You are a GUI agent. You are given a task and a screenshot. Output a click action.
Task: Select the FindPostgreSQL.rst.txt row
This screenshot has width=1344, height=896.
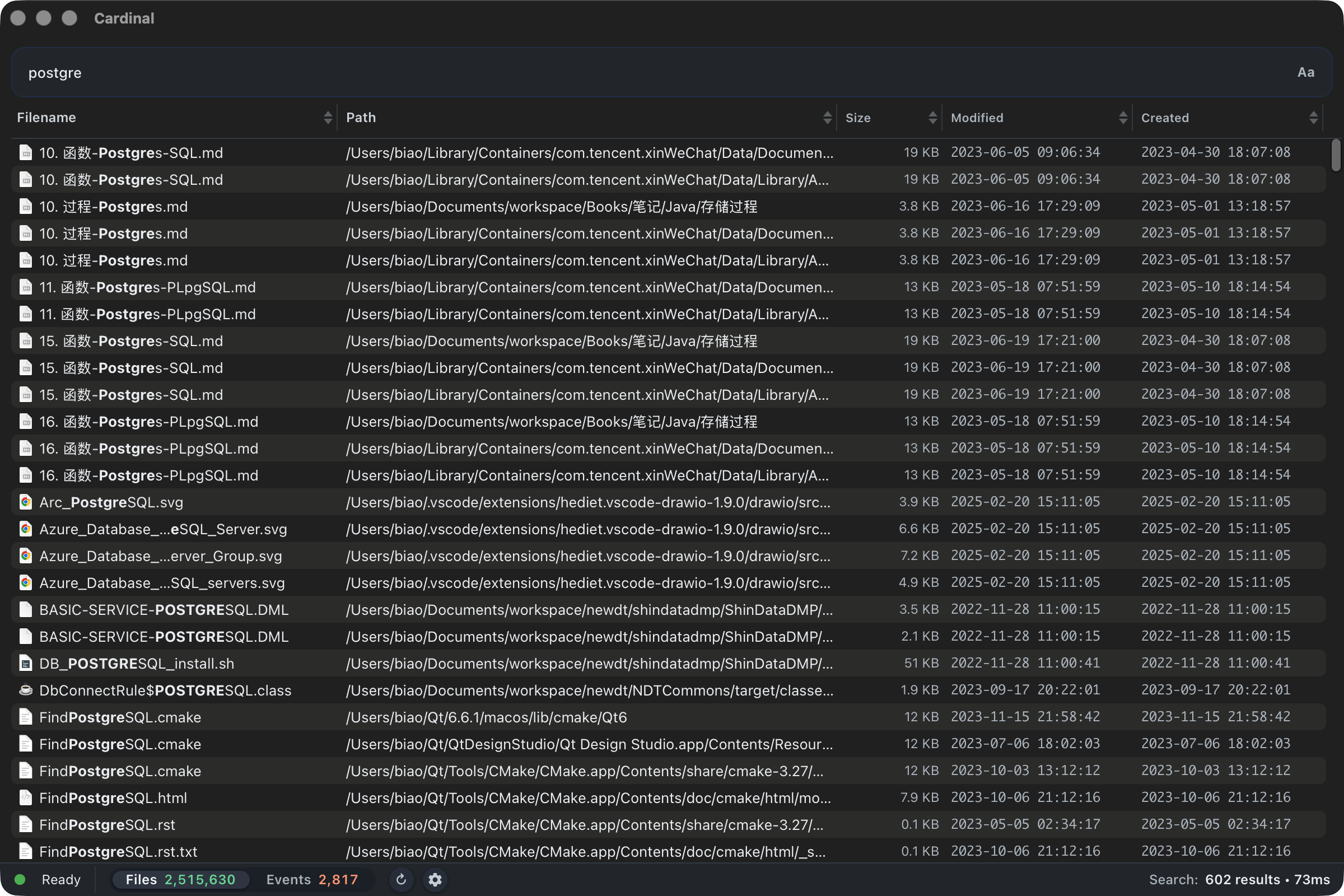click(x=118, y=851)
